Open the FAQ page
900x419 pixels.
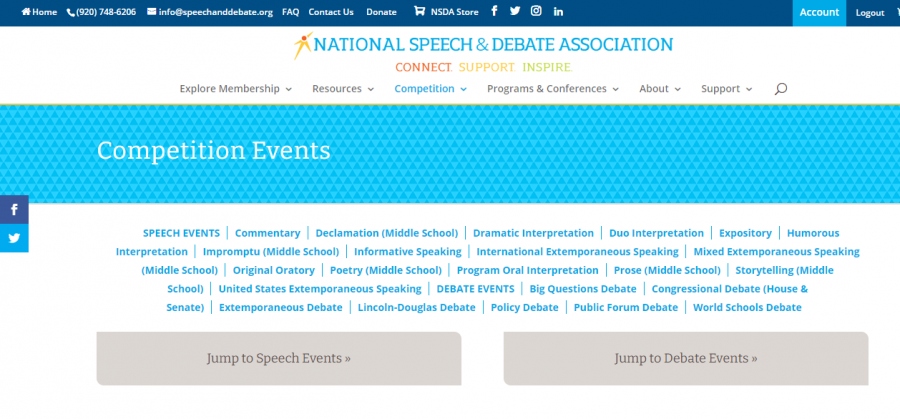coord(290,12)
